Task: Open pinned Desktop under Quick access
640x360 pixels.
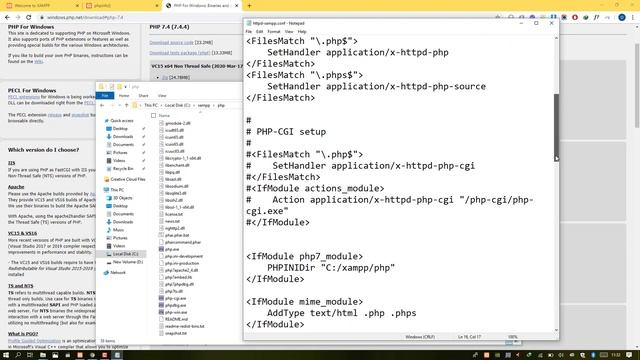Action: coord(120,129)
